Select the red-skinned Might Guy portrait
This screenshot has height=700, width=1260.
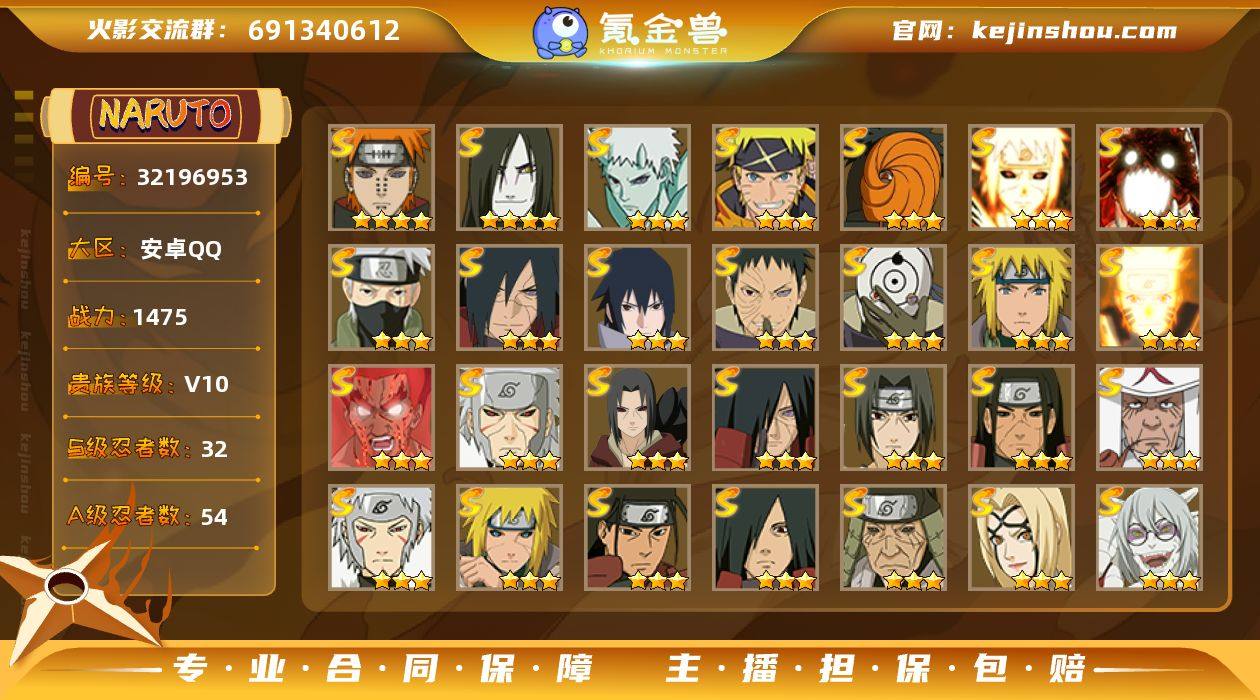[x=382, y=418]
